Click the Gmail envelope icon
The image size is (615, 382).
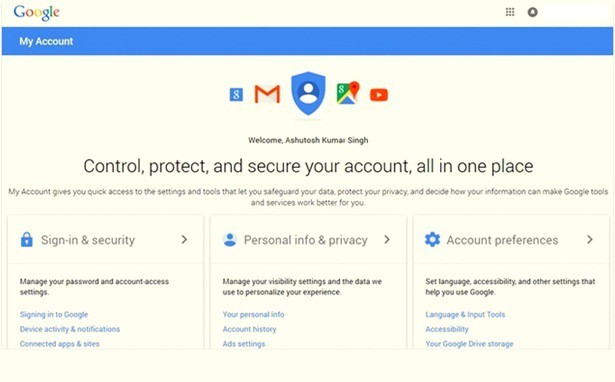[x=267, y=94]
